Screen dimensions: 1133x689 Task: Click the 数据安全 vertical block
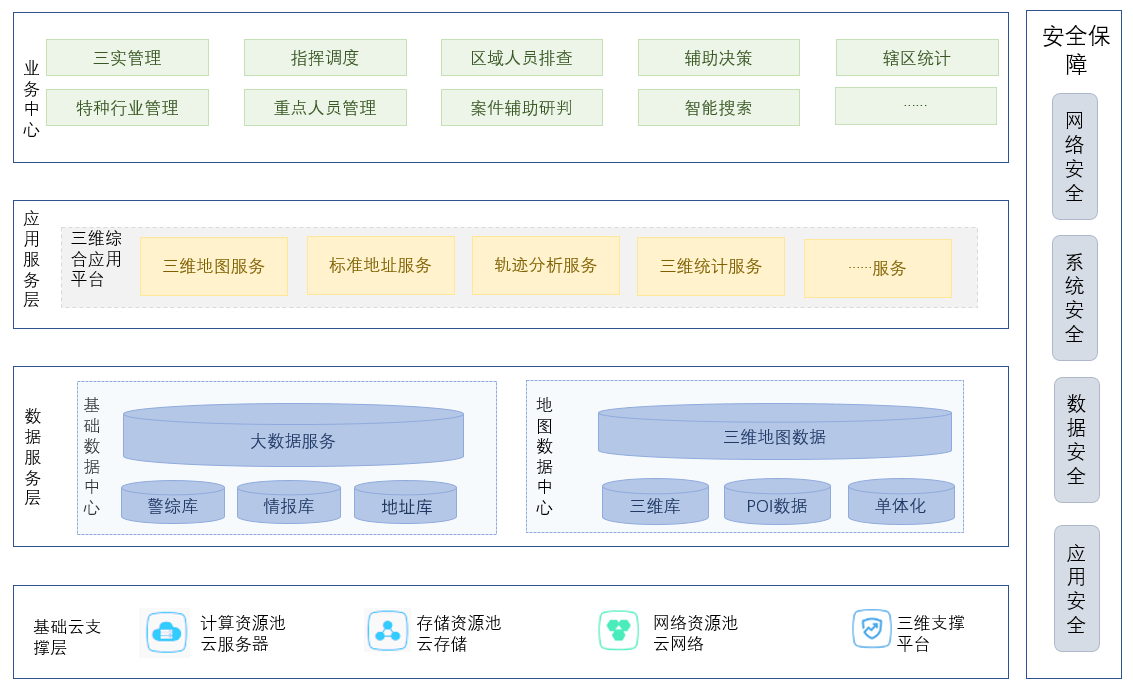coord(1076,440)
